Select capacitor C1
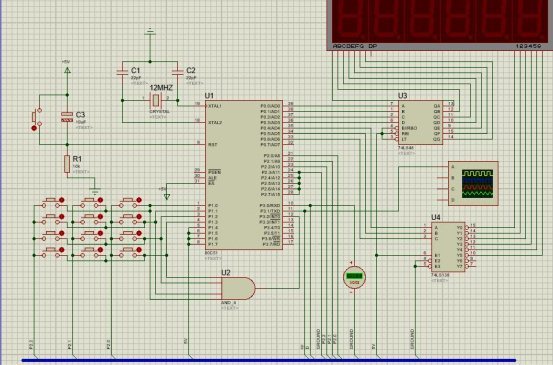Image resolution: width=553 pixels, height=365 pixels. click(122, 72)
